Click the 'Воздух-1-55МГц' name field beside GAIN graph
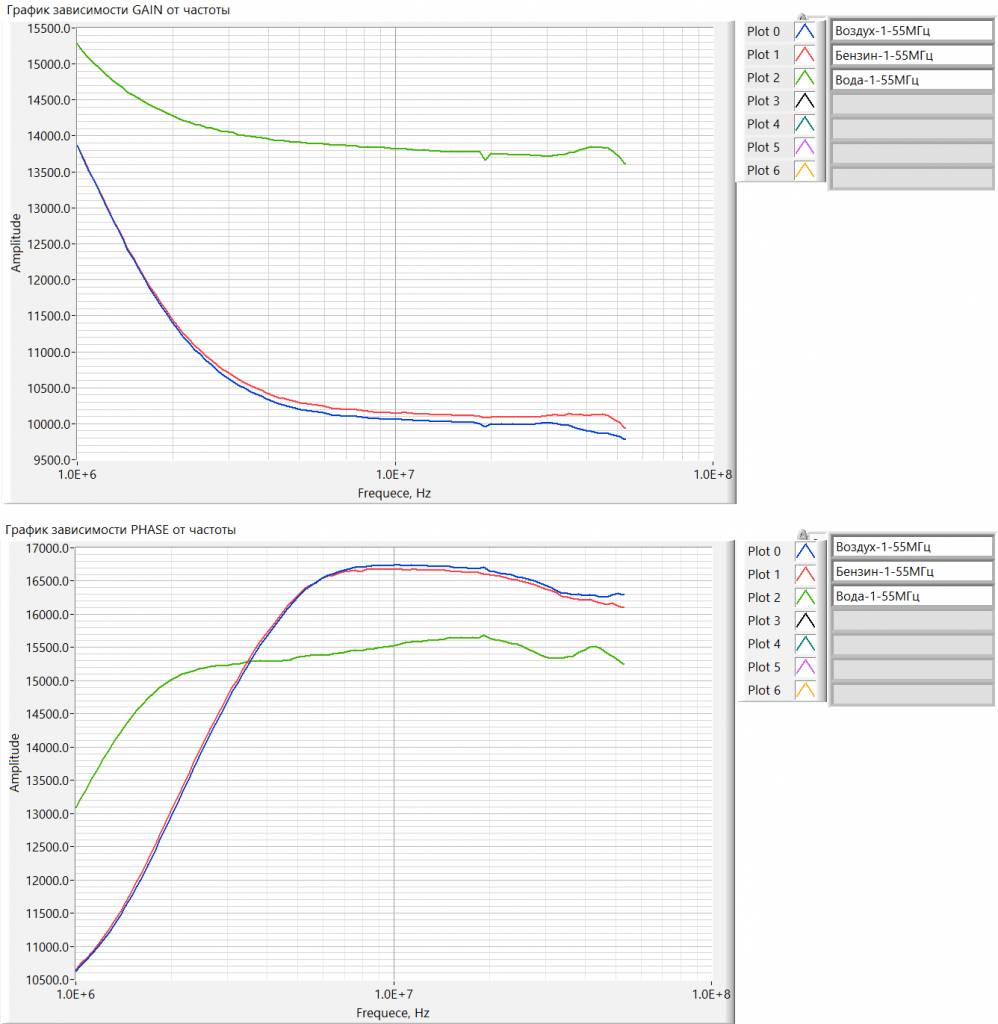 point(912,30)
